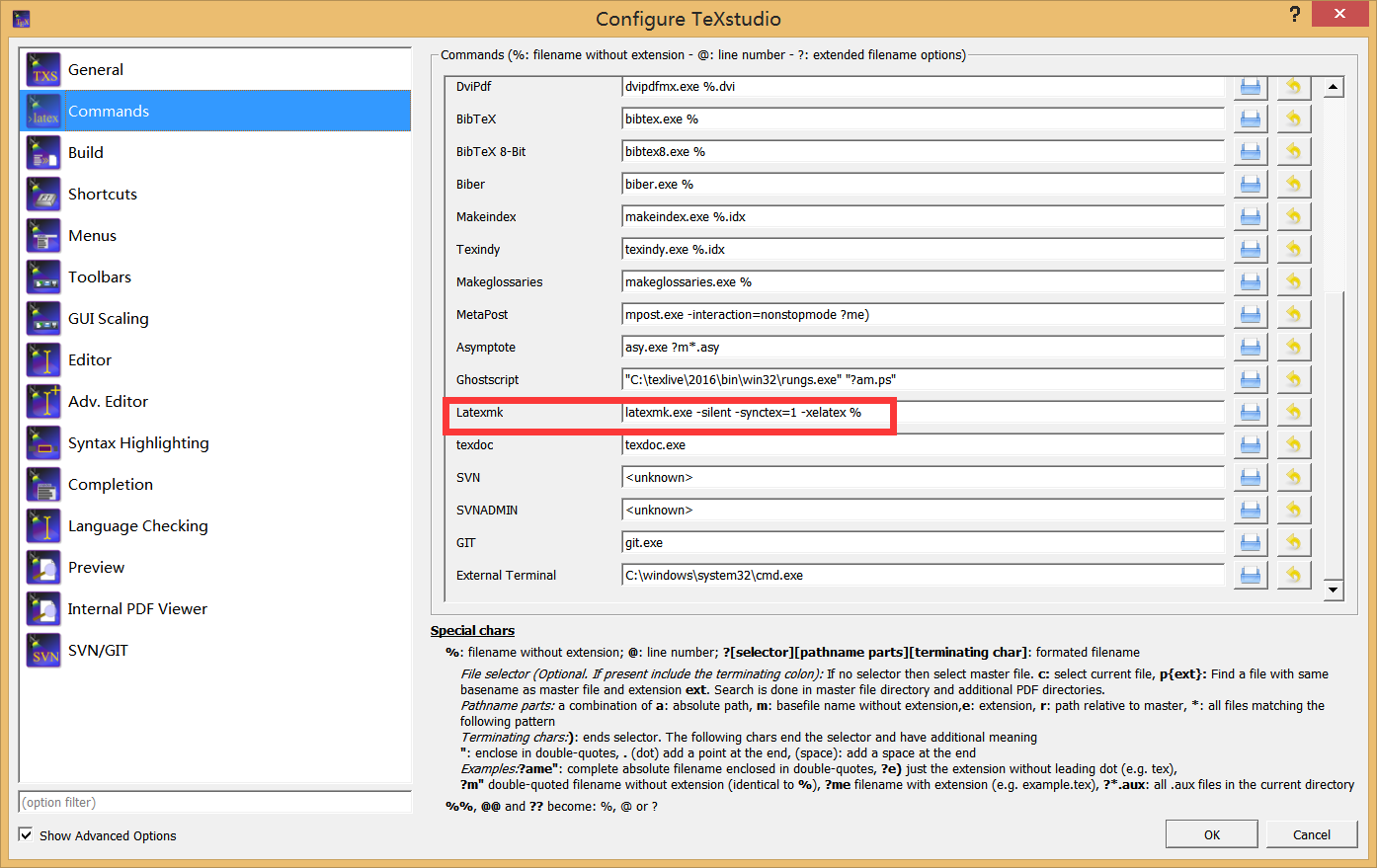Screen dimensions: 1377x868
Task: Browse for the SVNADMIN executable
Action: click(1250, 511)
